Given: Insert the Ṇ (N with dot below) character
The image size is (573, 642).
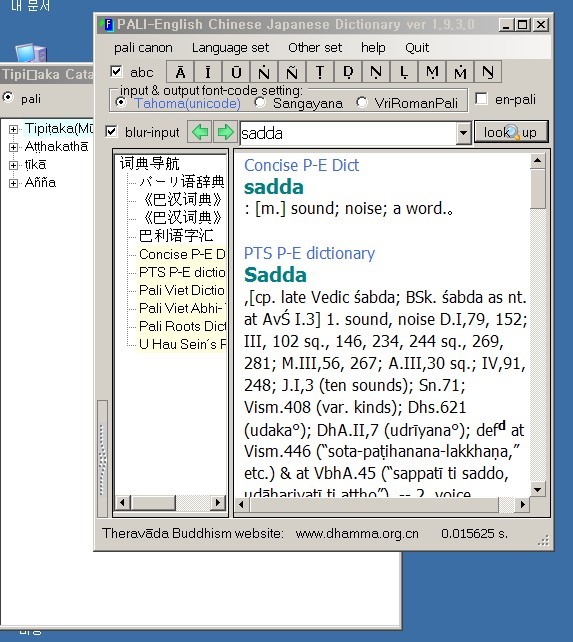Looking at the screenshot, I should pyautogui.click(x=376, y=72).
